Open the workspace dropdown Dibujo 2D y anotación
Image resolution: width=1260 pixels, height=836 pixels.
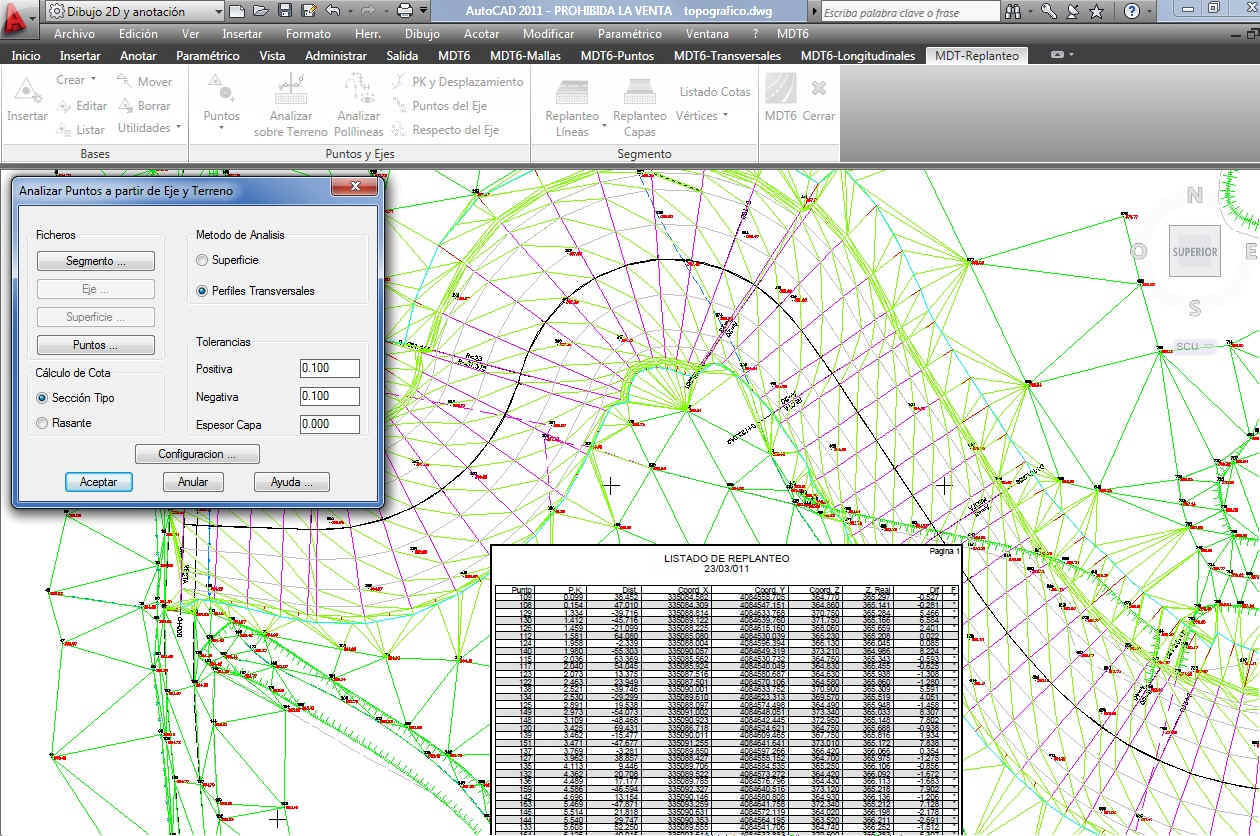(x=134, y=11)
